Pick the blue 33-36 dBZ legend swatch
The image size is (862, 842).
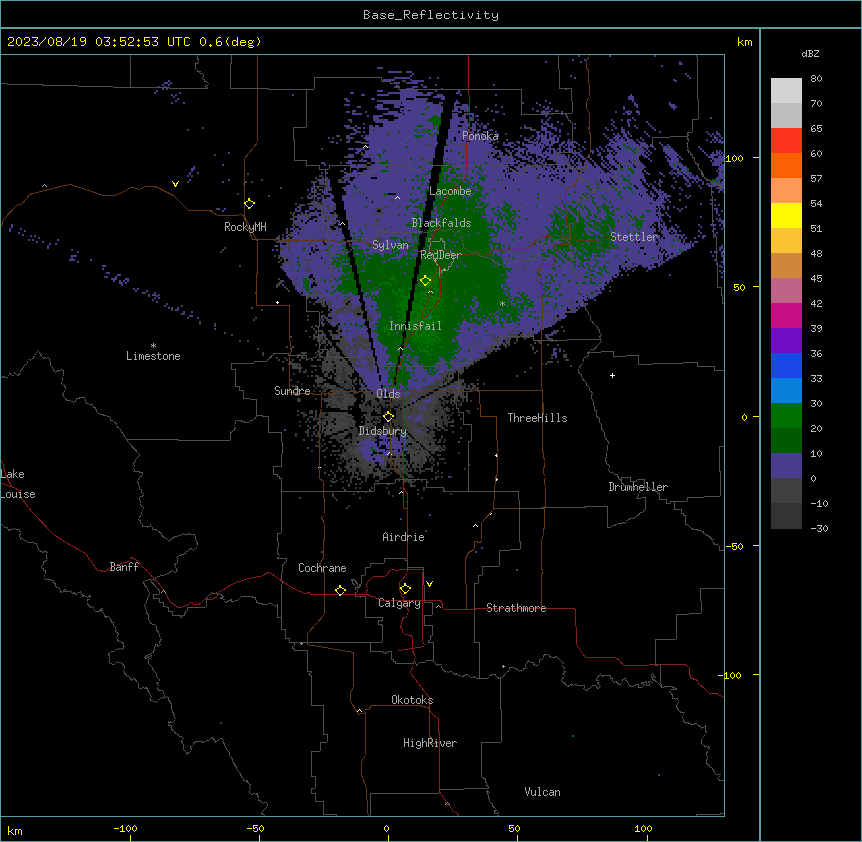coord(786,365)
